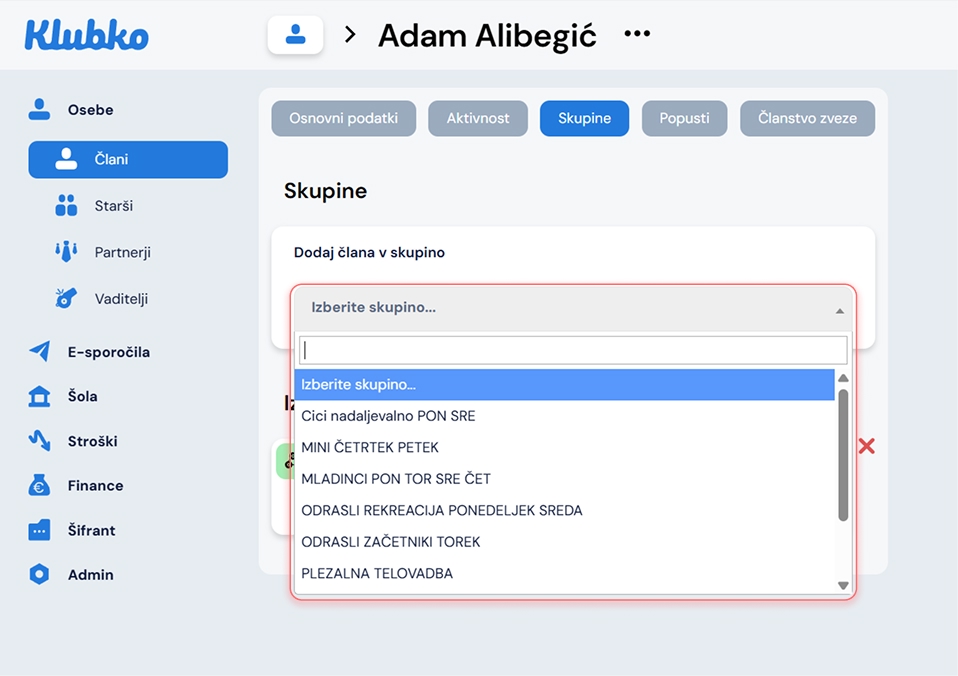Open the Finance section
958x676 pixels.
click(95, 485)
